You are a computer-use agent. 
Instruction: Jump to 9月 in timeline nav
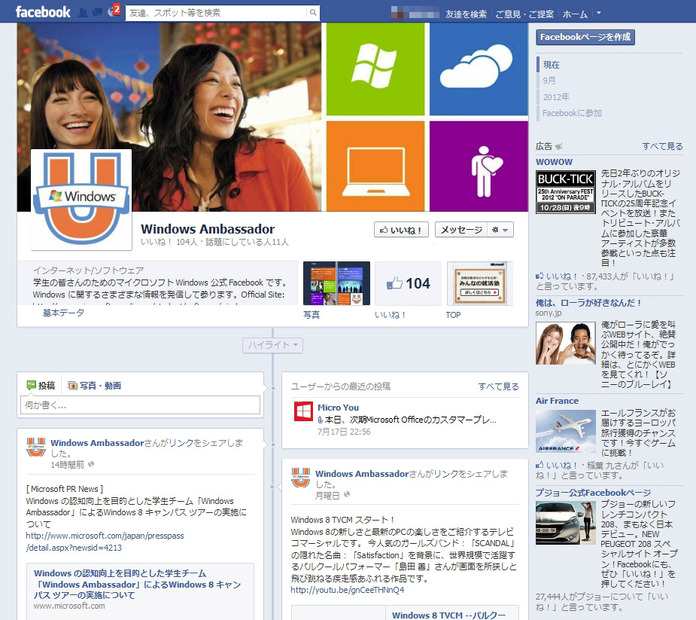coord(549,81)
